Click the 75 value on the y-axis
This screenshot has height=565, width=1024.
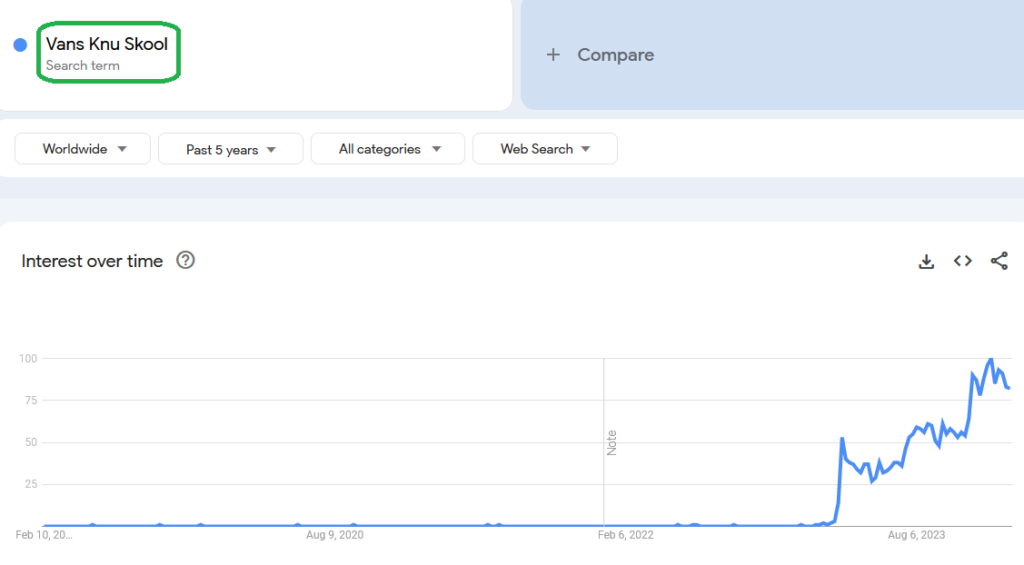31,400
